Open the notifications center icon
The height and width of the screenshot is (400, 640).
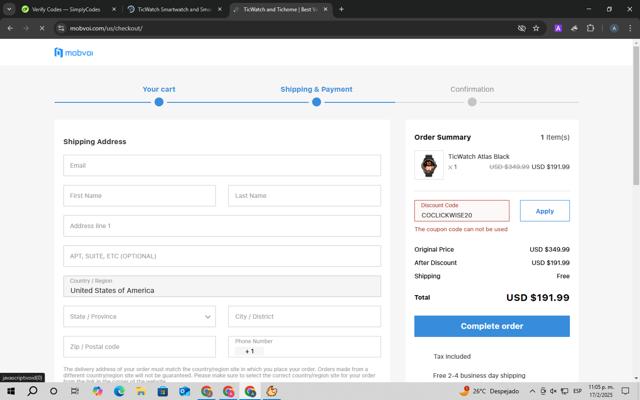point(625,391)
